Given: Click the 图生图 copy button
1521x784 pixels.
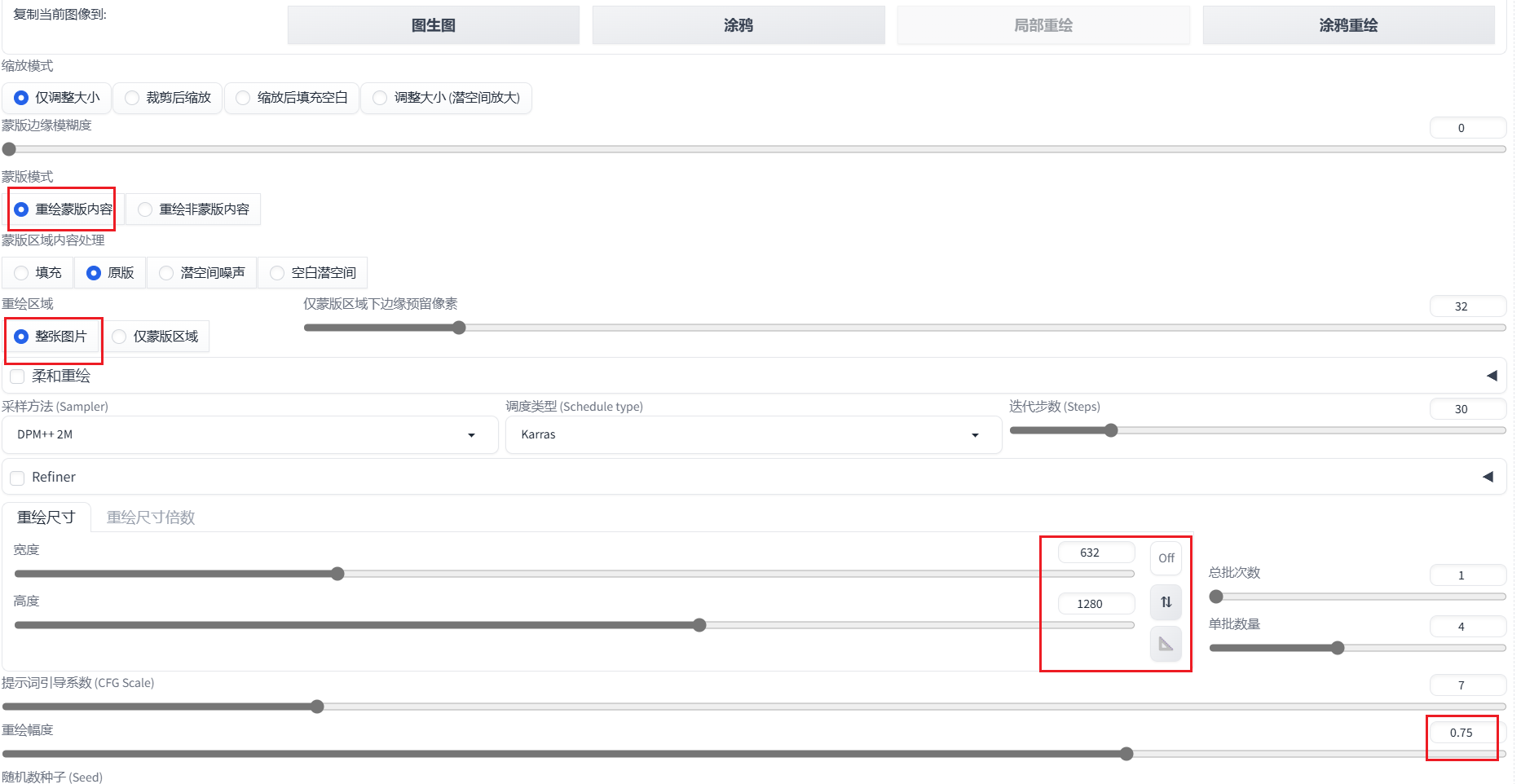Looking at the screenshot, I should tap(434, 25).
